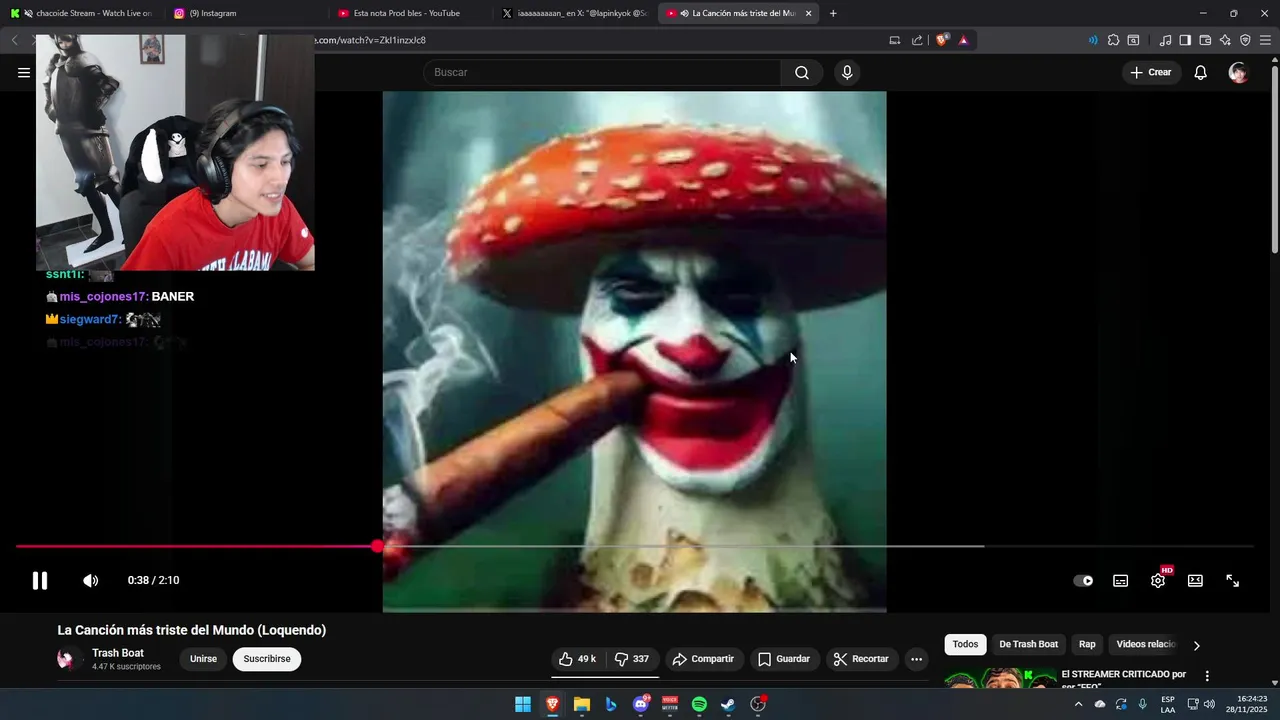Open Discord from the taskbar

(641, 704)
